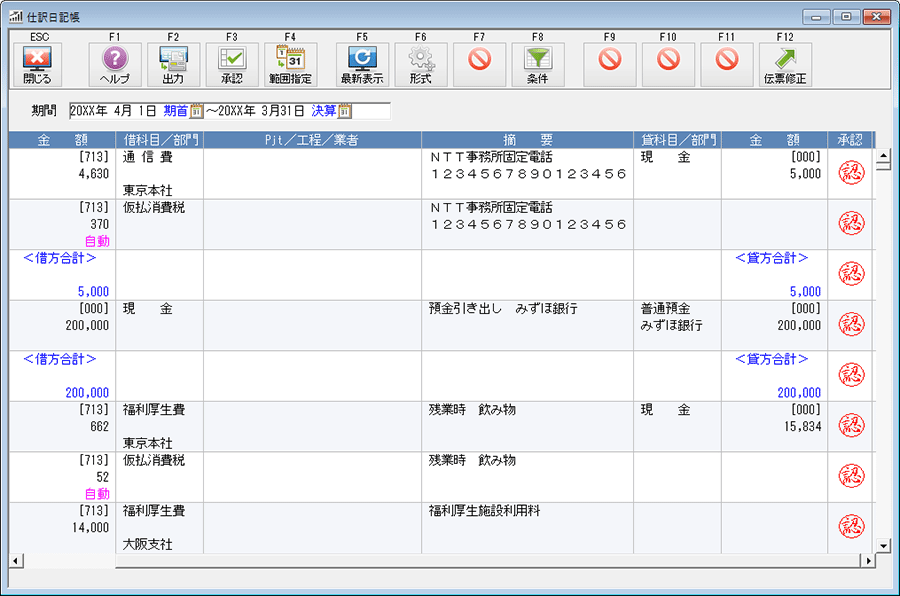900x596 pixels.
Task: Click the 認 stamp on the first 仮払消費税 row
Action: (851, 223)
